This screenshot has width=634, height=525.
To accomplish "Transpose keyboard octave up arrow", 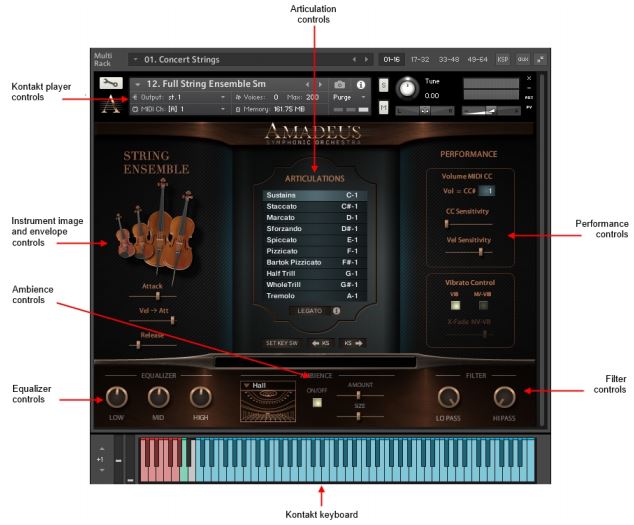I will point(101,449).
